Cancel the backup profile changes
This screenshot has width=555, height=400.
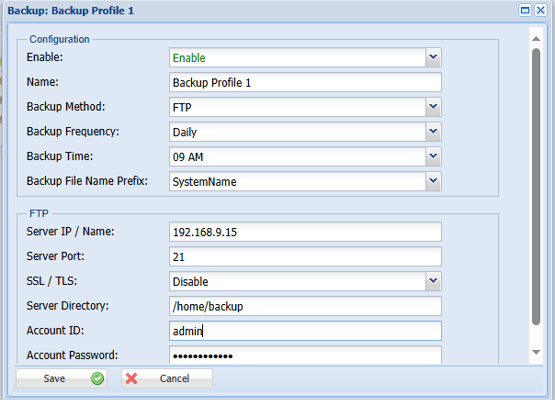167,378
